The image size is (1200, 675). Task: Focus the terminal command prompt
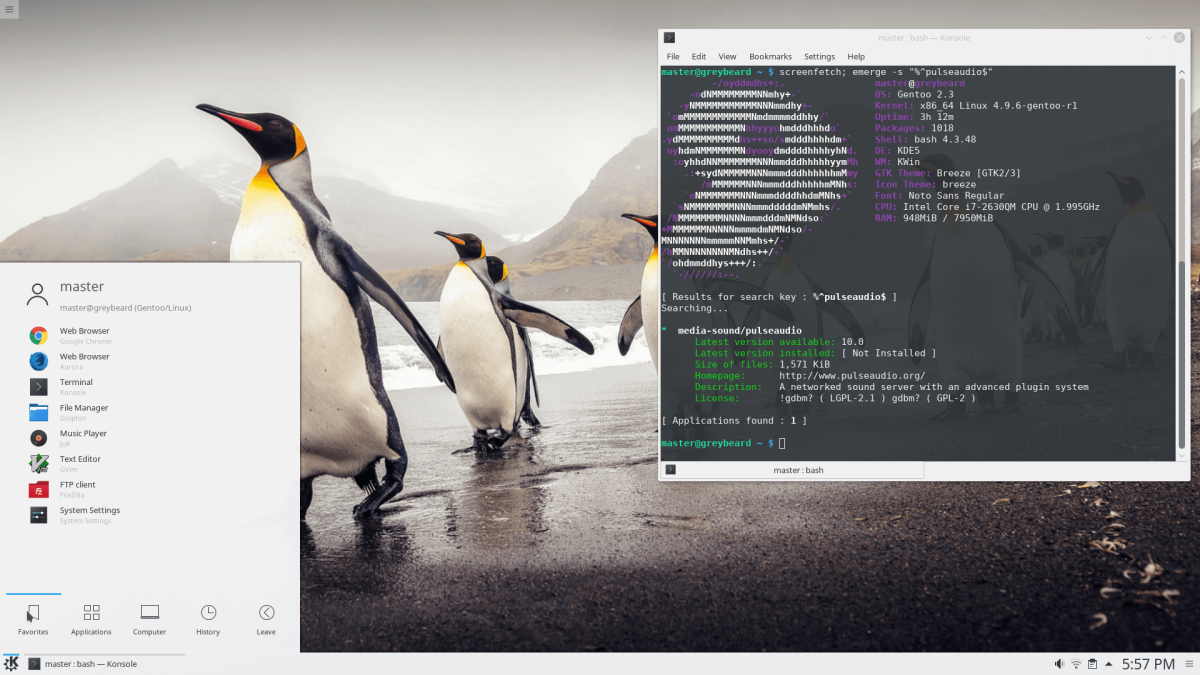[x=780, y=442]
